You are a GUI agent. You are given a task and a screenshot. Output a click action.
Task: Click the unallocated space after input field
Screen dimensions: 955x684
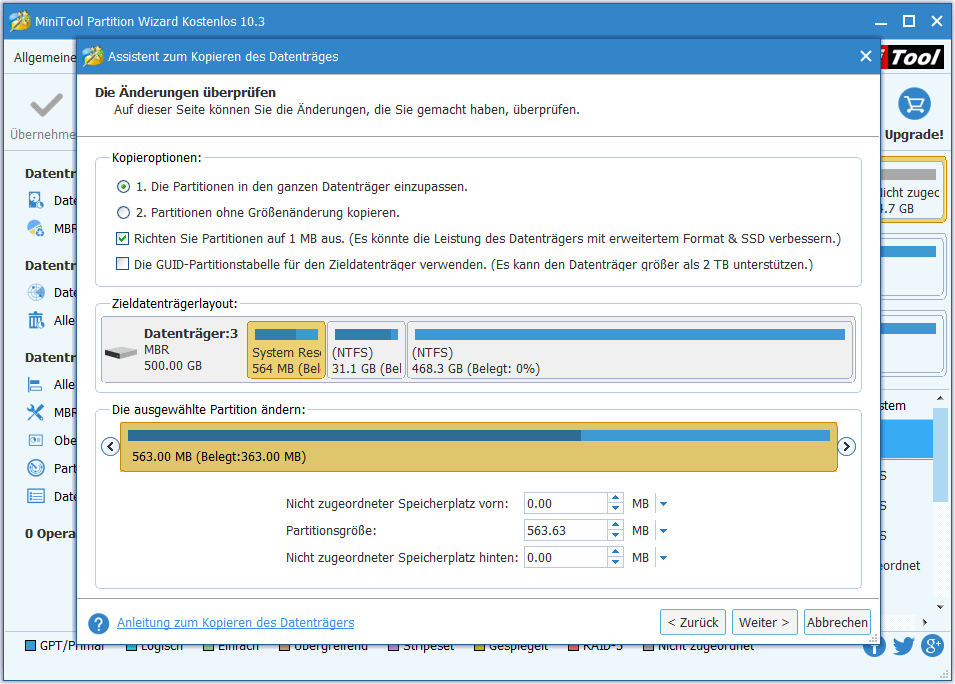tap(565, 557)
